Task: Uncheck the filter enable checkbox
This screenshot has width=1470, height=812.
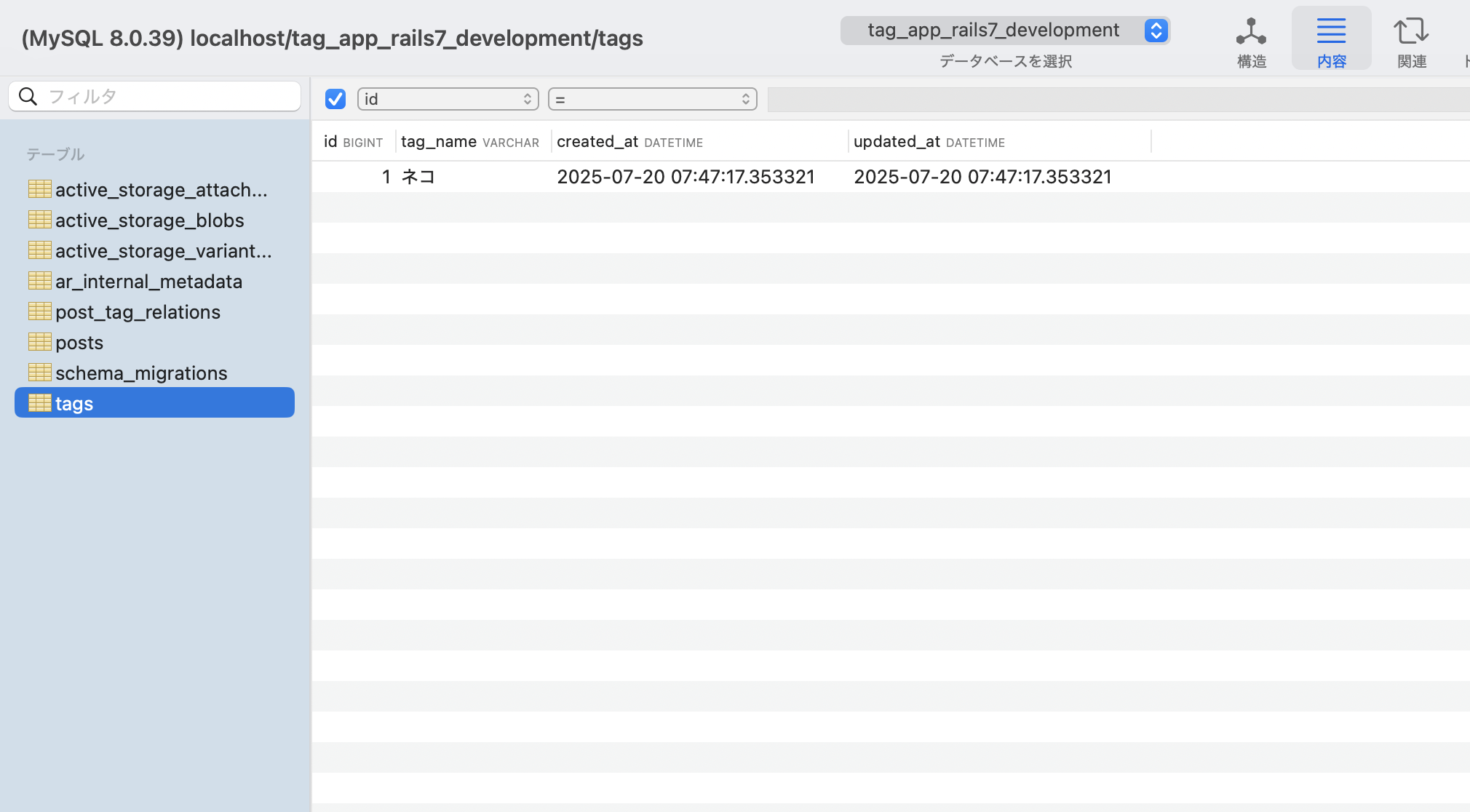Action: [335, 99]
